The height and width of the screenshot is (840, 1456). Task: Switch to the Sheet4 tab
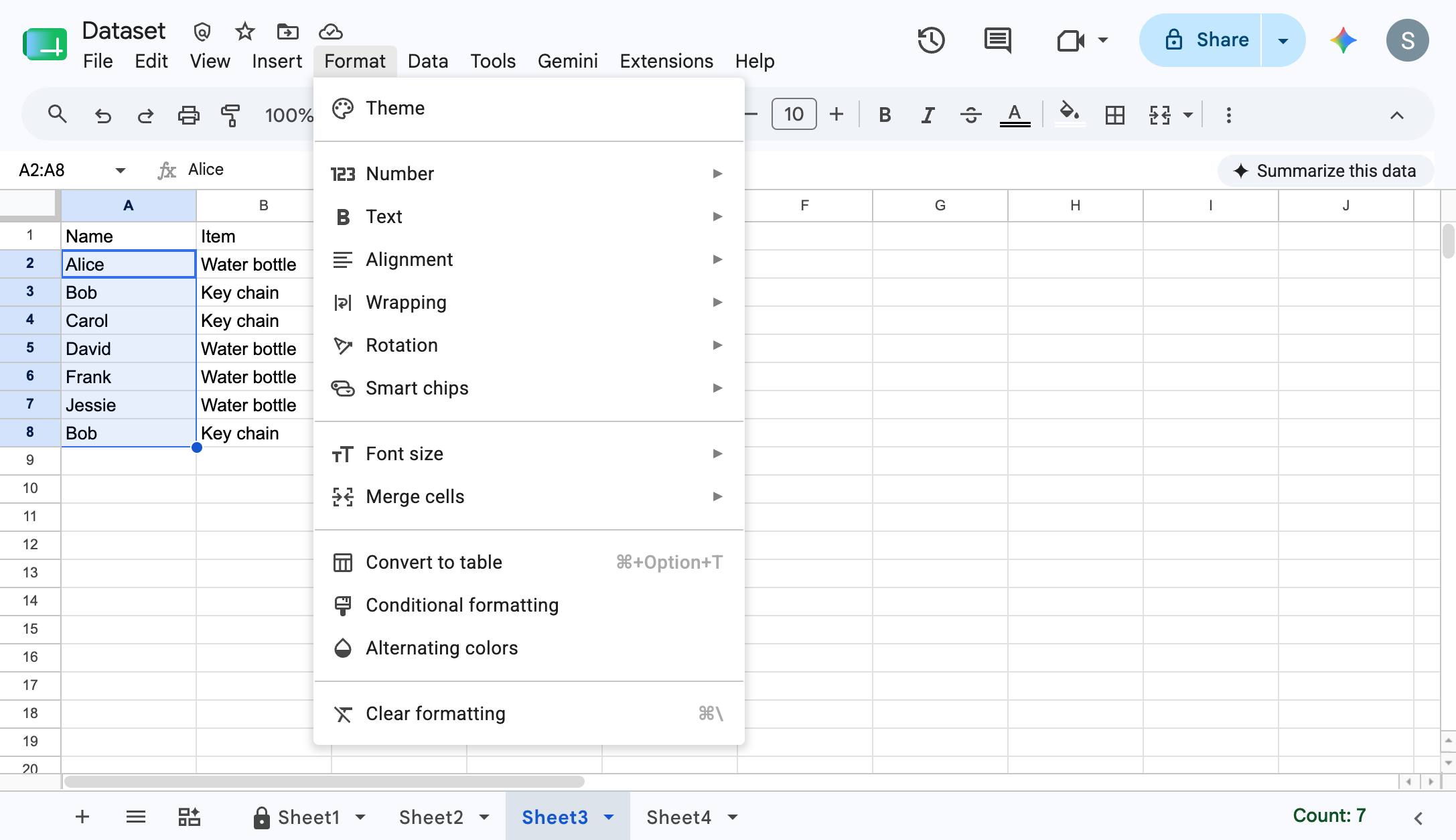point(678,817)
